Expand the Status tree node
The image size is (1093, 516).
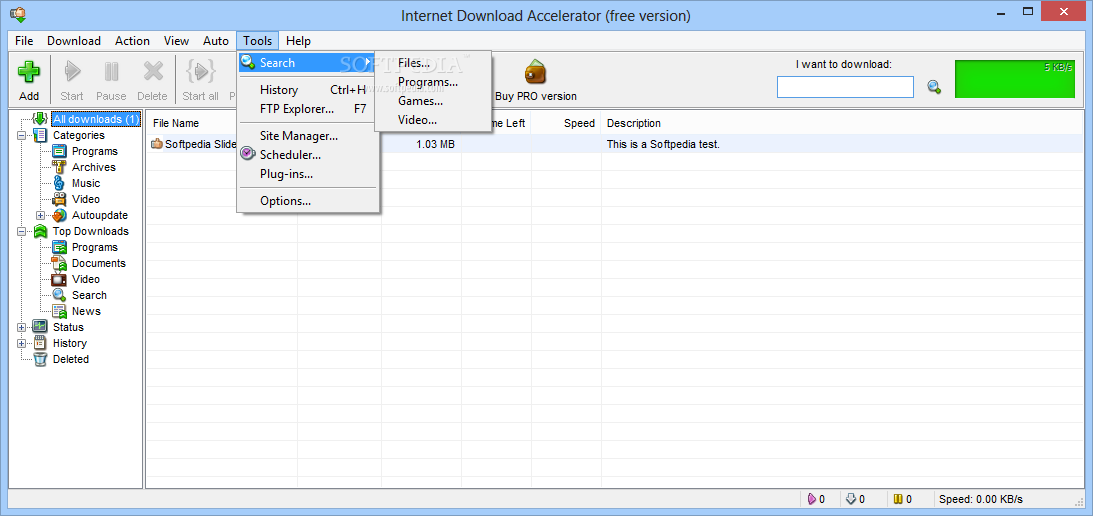click(x=22, y=327)
